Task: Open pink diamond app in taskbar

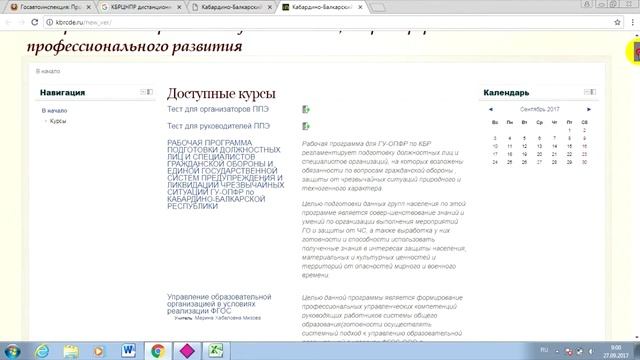Action: [x=187, y=351]
